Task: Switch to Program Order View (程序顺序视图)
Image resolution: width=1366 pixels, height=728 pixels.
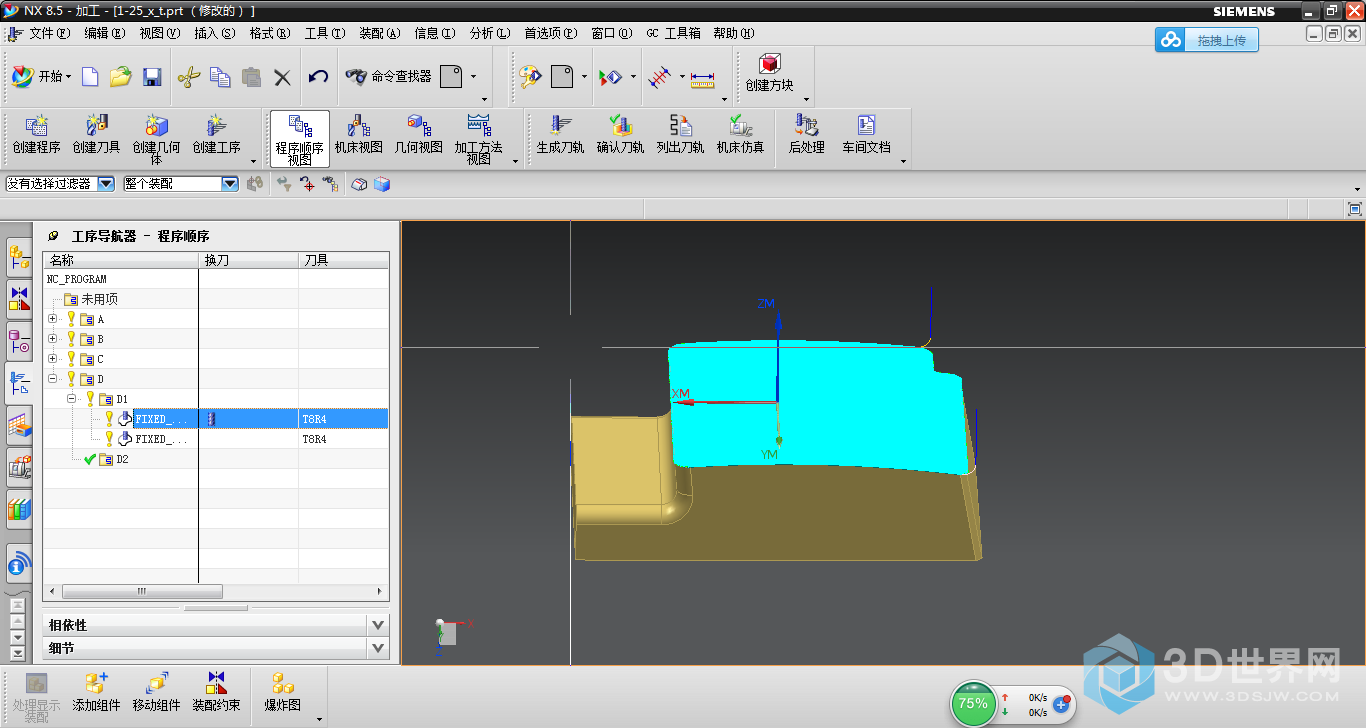Action: [300, 138]
